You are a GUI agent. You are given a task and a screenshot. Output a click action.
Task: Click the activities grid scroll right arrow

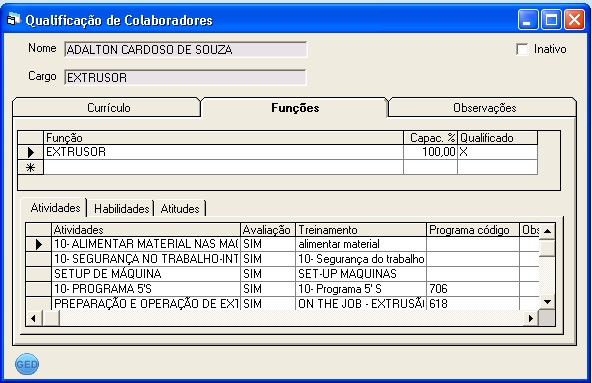tap(531, 318)
